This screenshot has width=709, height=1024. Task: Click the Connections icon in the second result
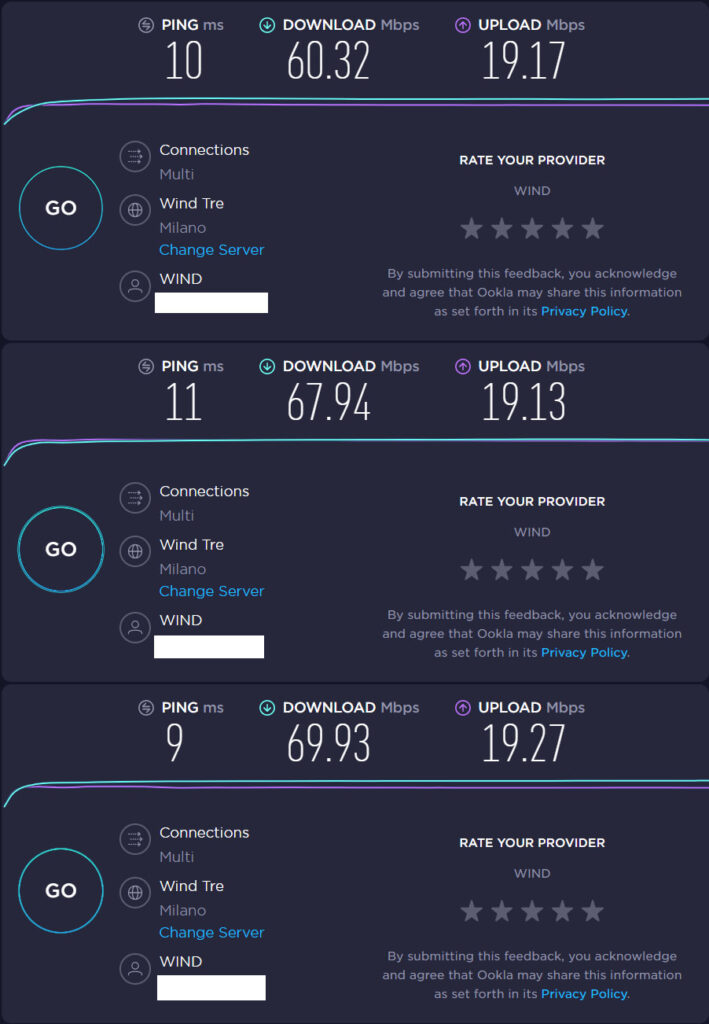135,498
